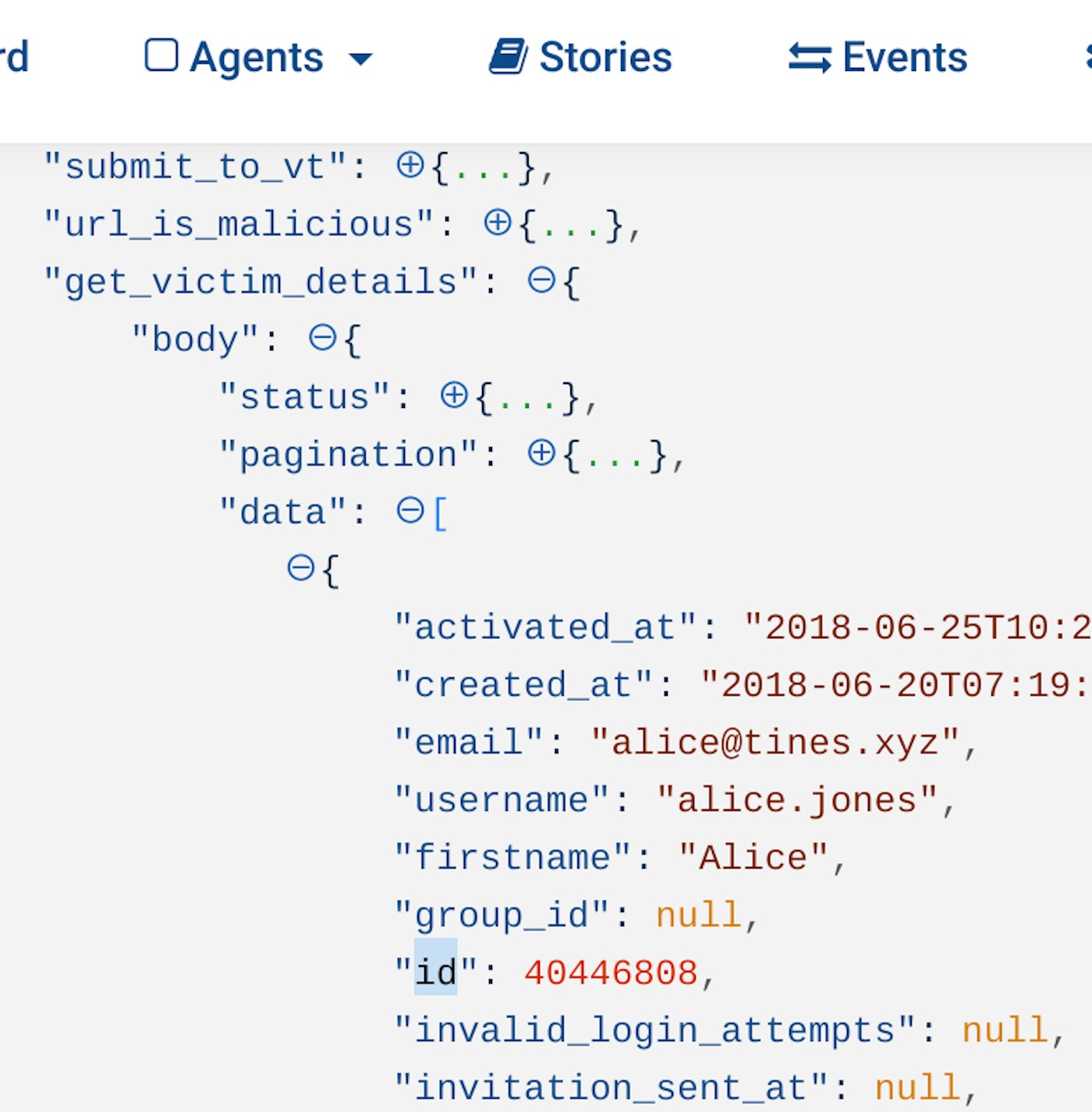Collapse the first data array item

coord(301,568)
